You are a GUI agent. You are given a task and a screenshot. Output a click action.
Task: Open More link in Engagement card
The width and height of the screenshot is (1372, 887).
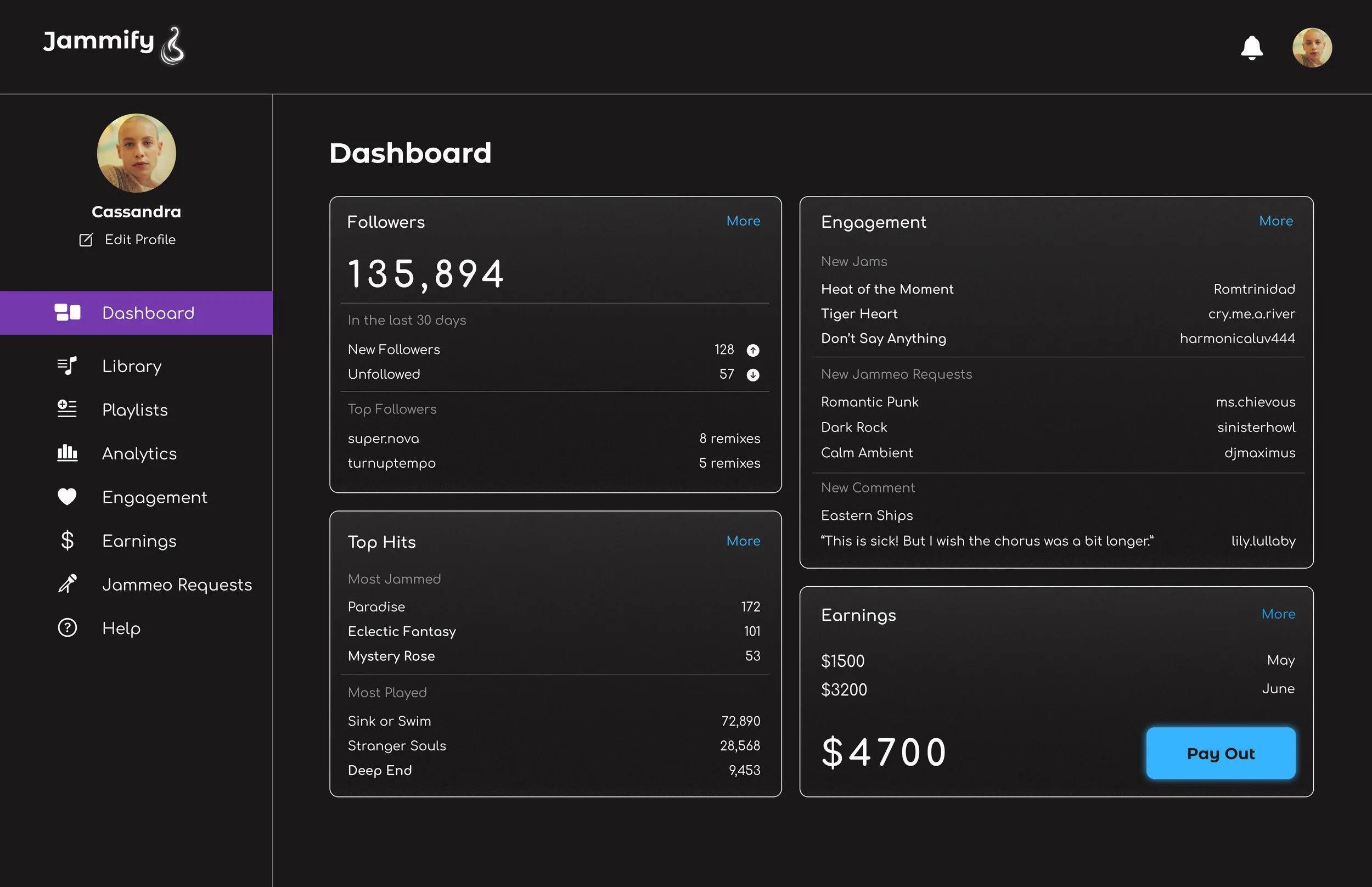coord(1275,221)
